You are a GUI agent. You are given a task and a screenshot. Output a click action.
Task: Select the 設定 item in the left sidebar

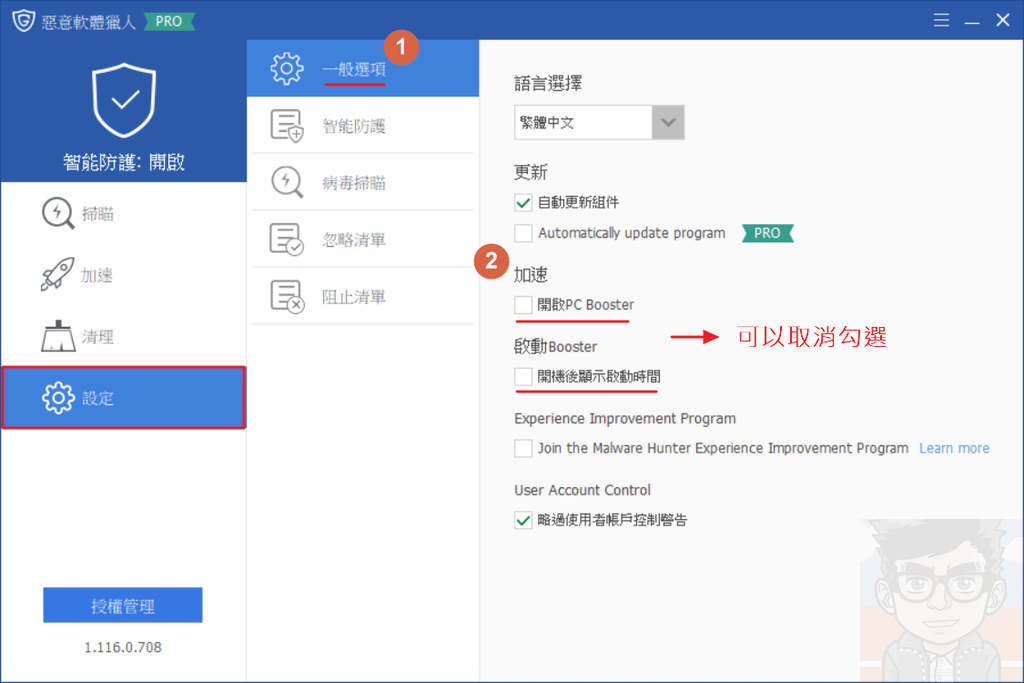click(124, 397)
